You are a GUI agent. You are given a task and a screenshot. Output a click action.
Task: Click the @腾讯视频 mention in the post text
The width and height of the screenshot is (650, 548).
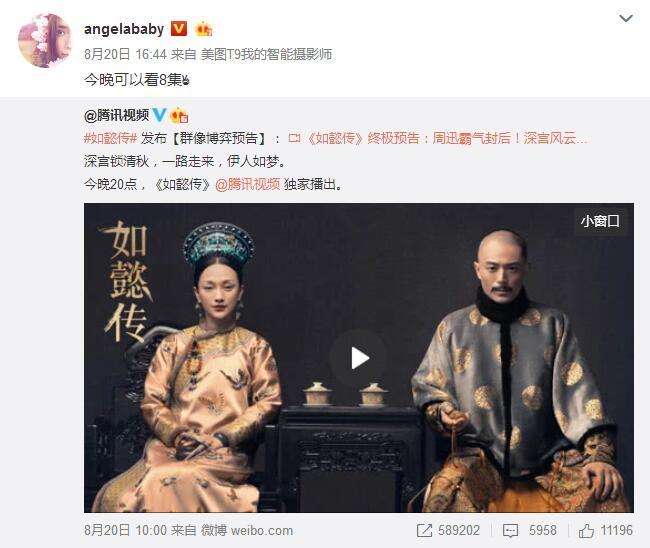click(x=248, y=184)
